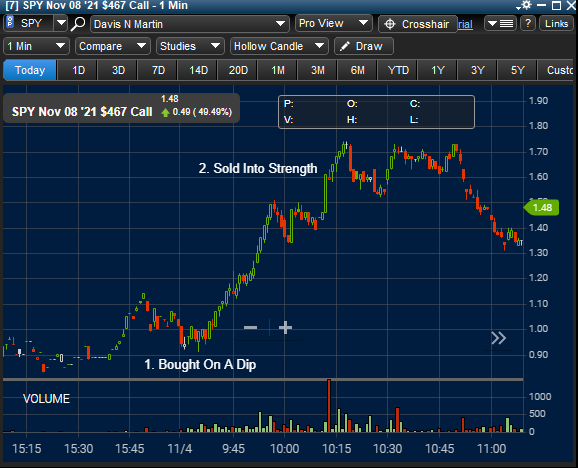Open the Hollow Candle chart type dropdown

[x=279, y=46]
